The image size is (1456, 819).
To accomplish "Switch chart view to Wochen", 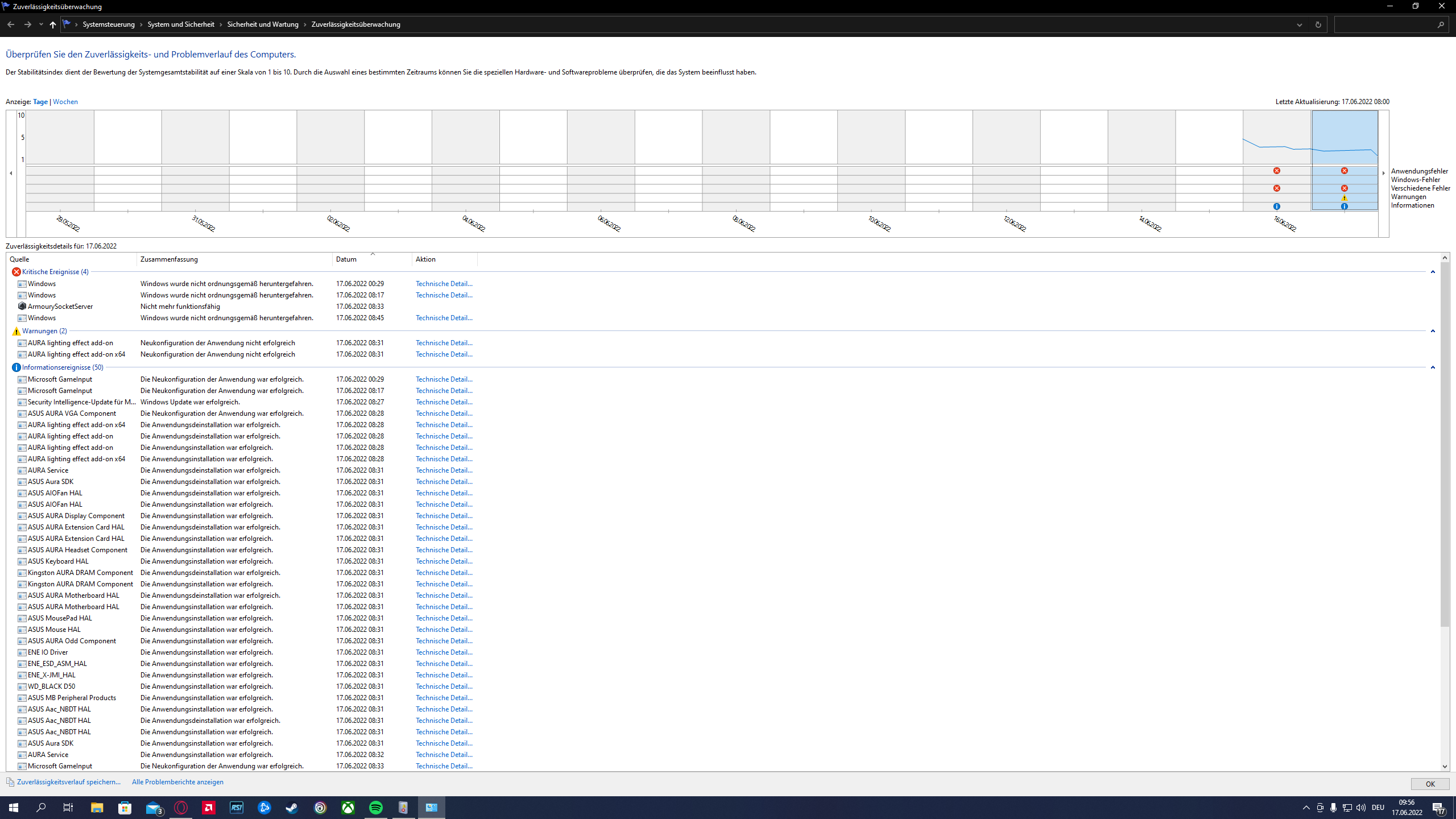I will (65, 102).
